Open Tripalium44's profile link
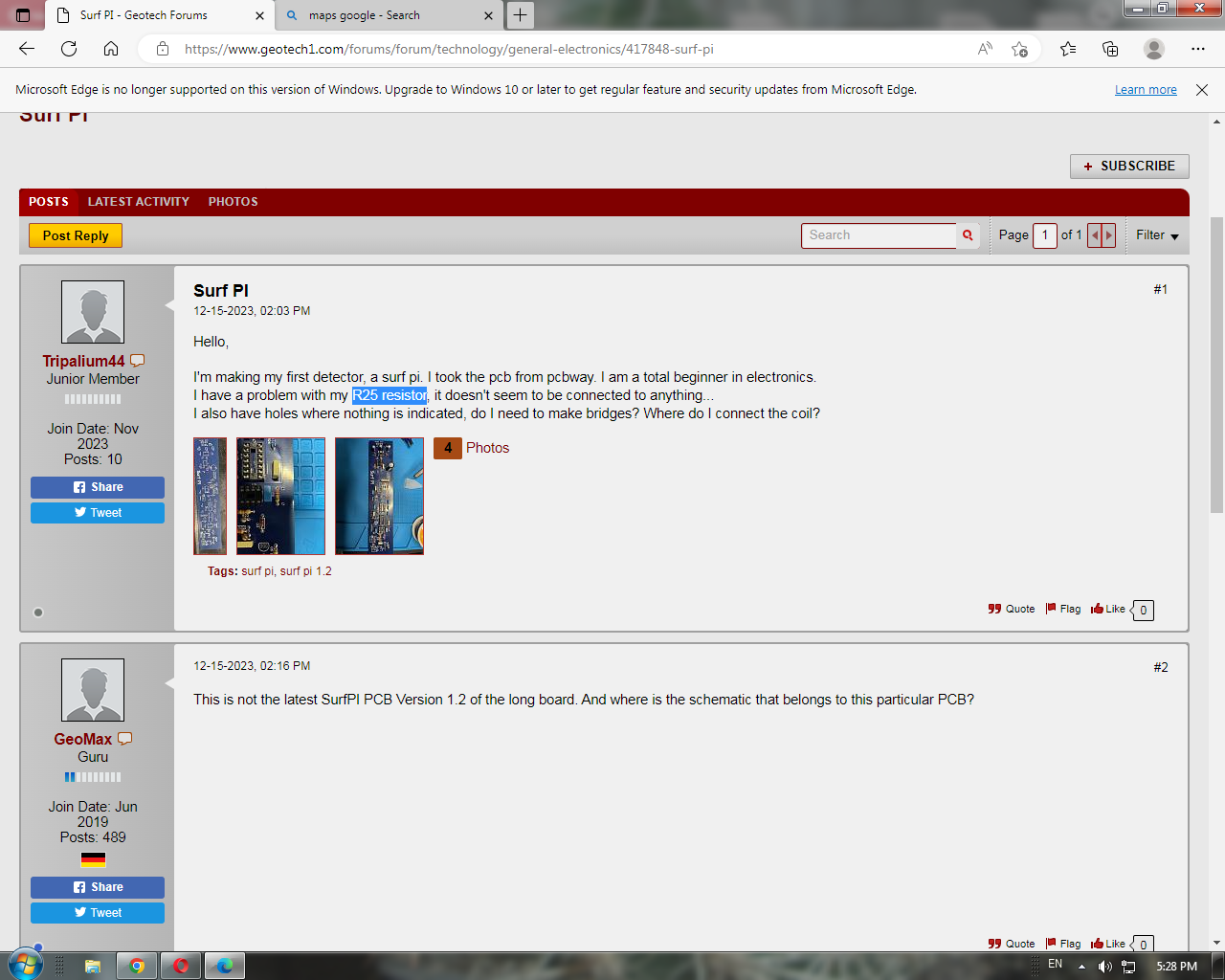1225x980 pixels. 83,361
